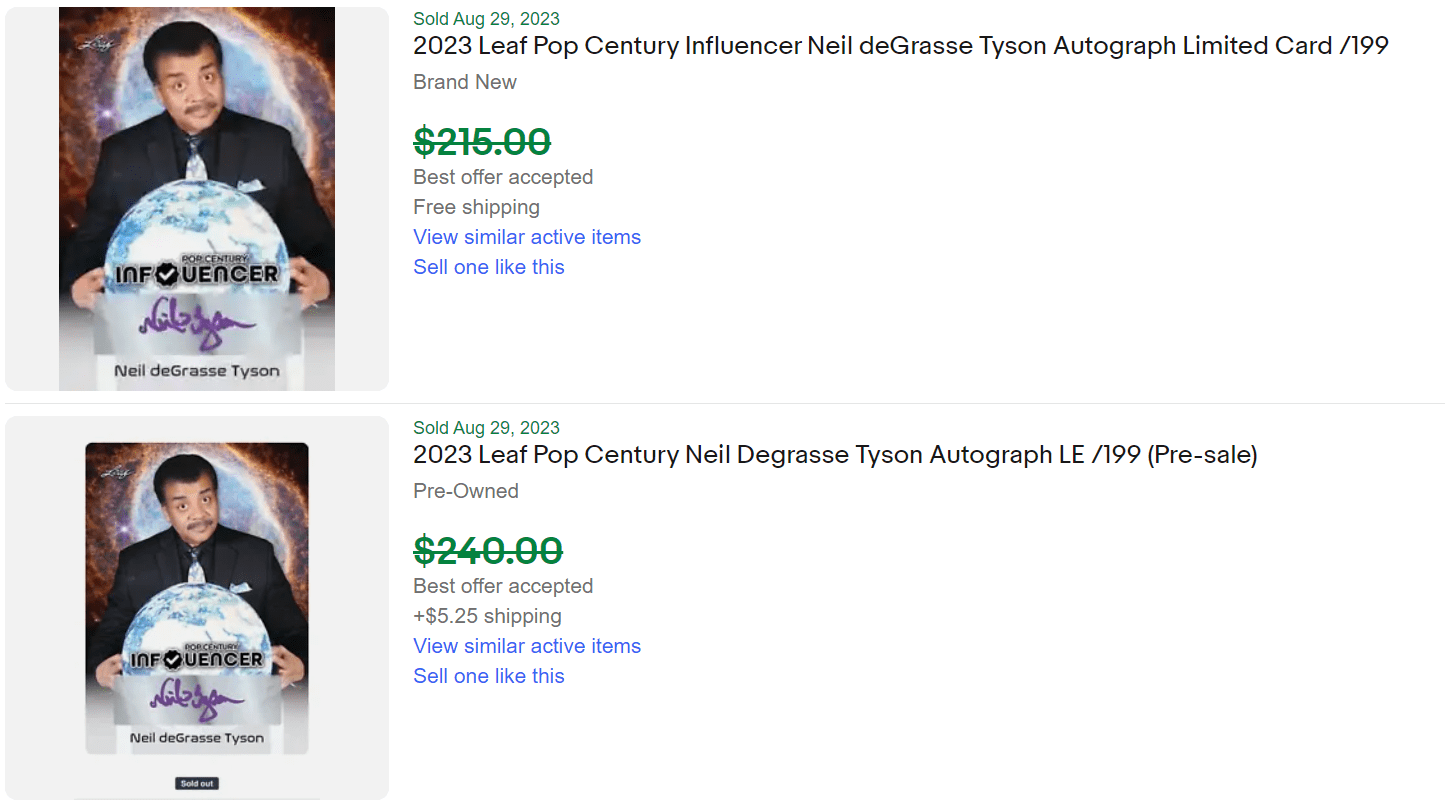Select the crossed-out $215.00 price

[x=482, y=141]
